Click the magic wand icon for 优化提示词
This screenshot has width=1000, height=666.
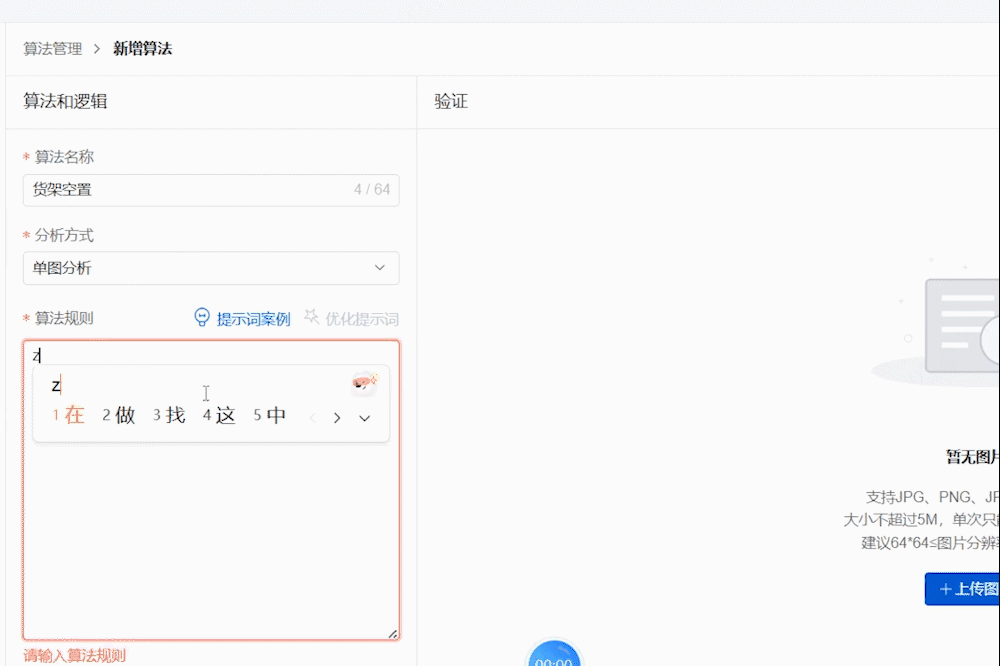311,318
